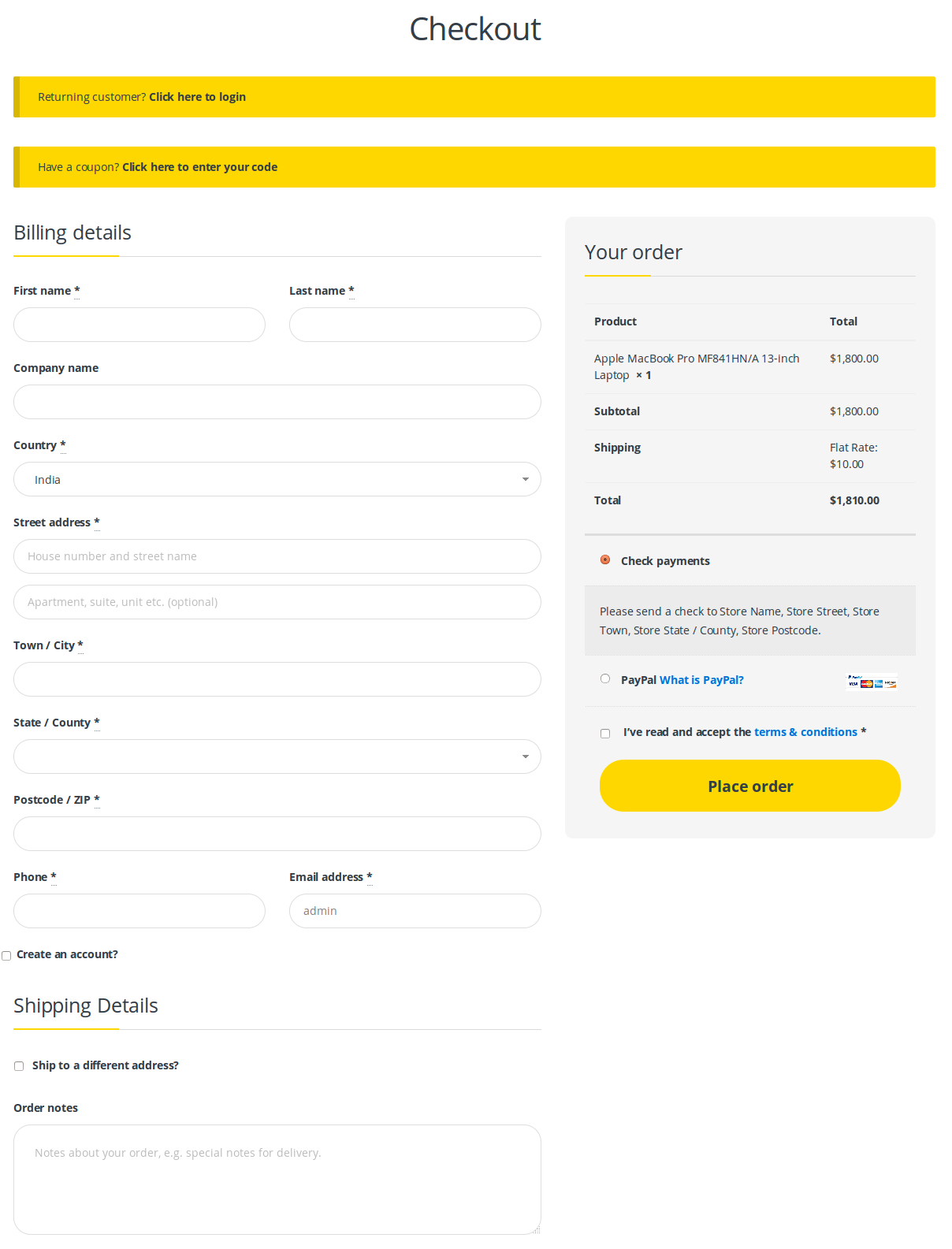Screen dimensions: 952x1249
Task: Tick Ship to a different address
Action: [19, 1066]
